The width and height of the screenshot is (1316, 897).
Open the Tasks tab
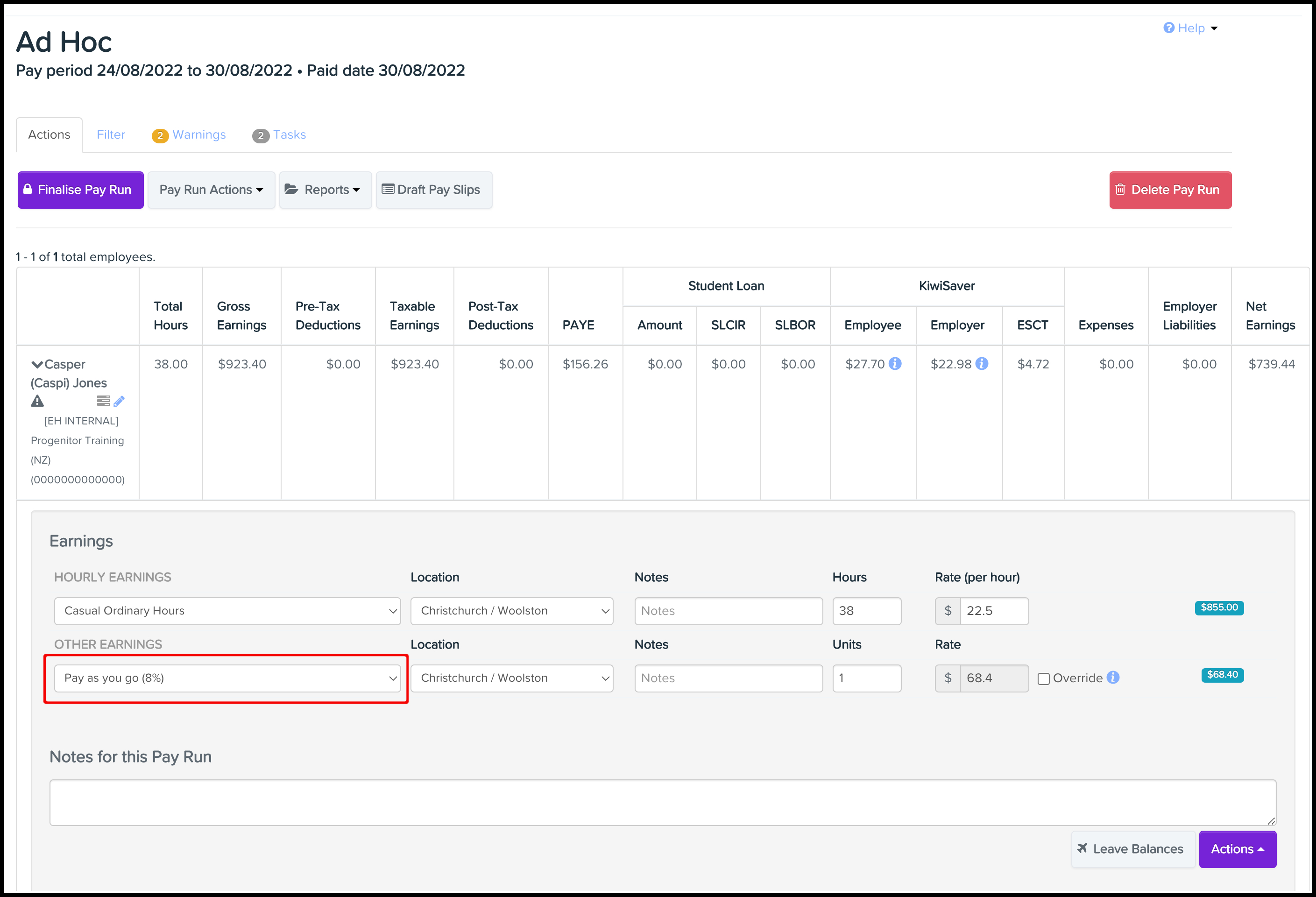[289, 135]
